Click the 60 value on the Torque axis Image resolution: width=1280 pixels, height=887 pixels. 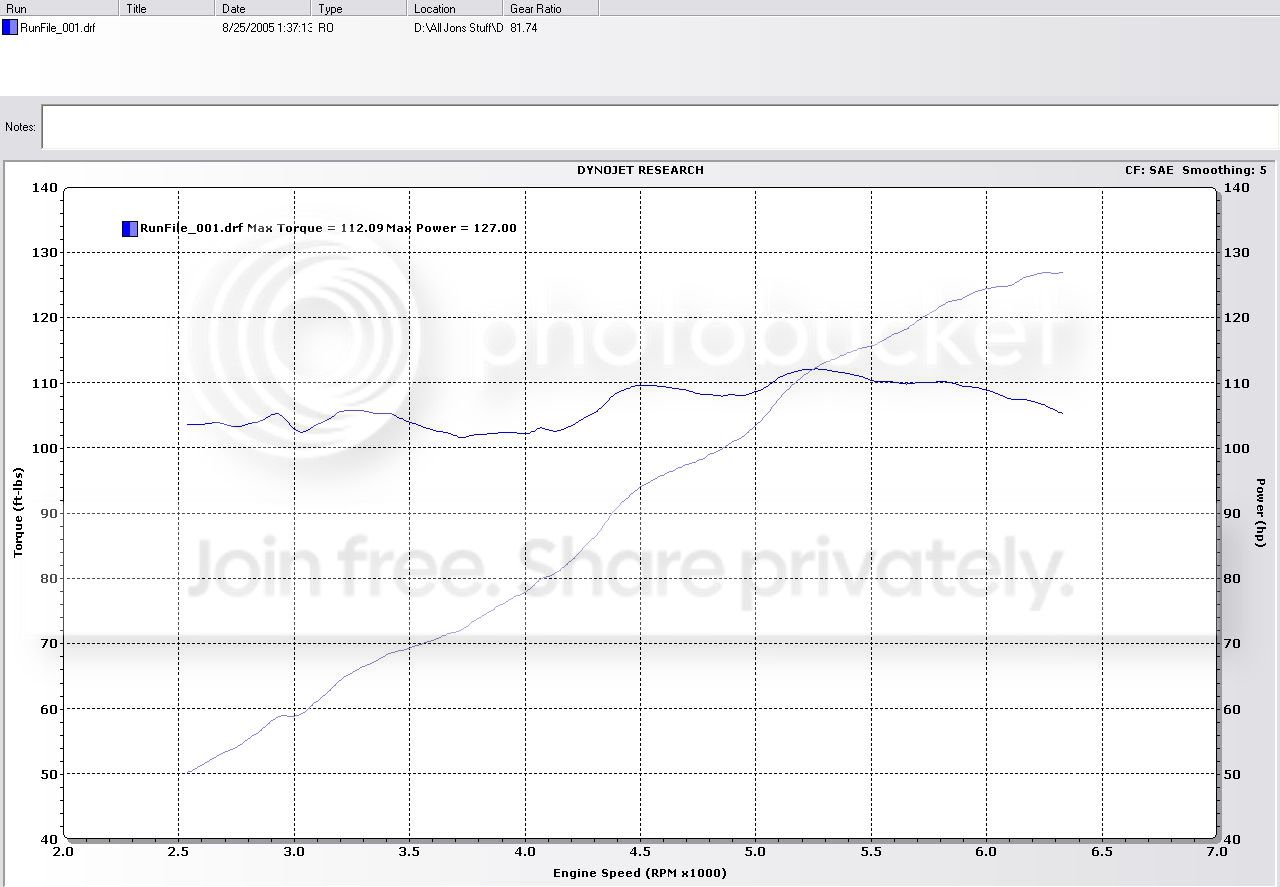[49, 709]
